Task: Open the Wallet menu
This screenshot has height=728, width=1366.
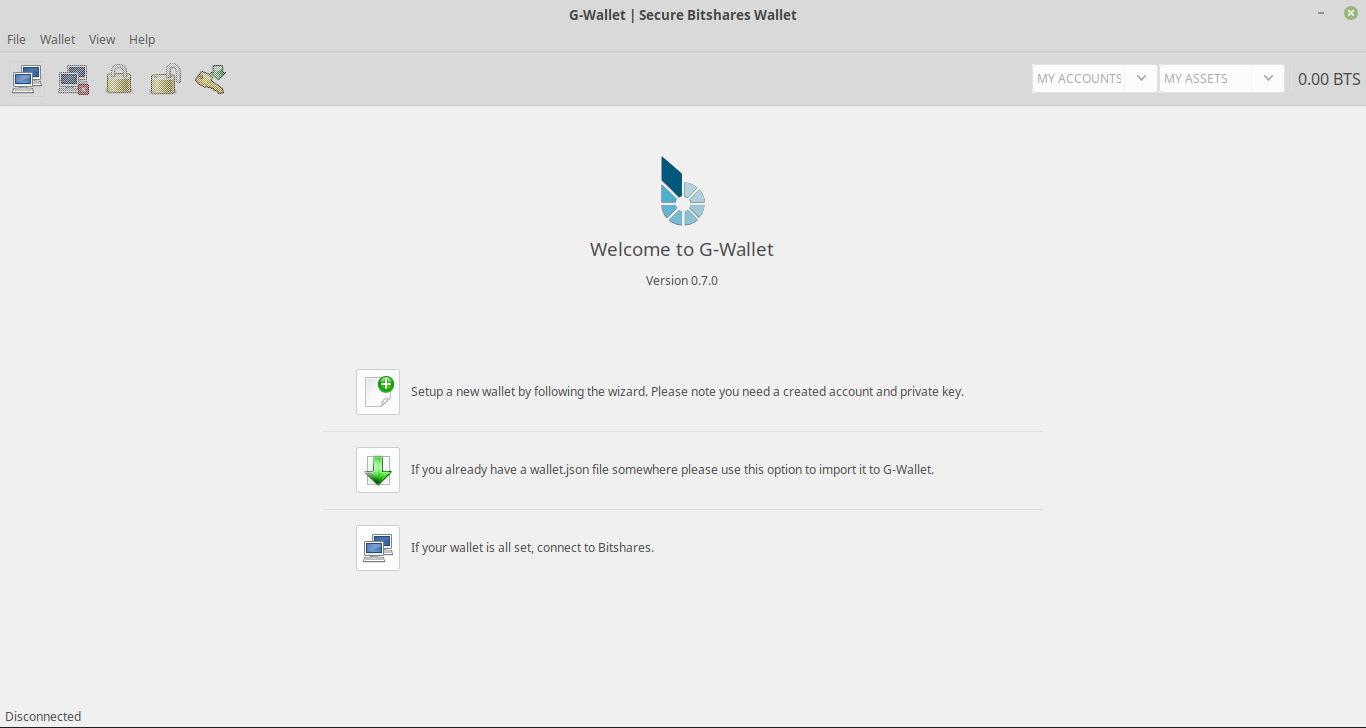Action: (x=58, y=40)
